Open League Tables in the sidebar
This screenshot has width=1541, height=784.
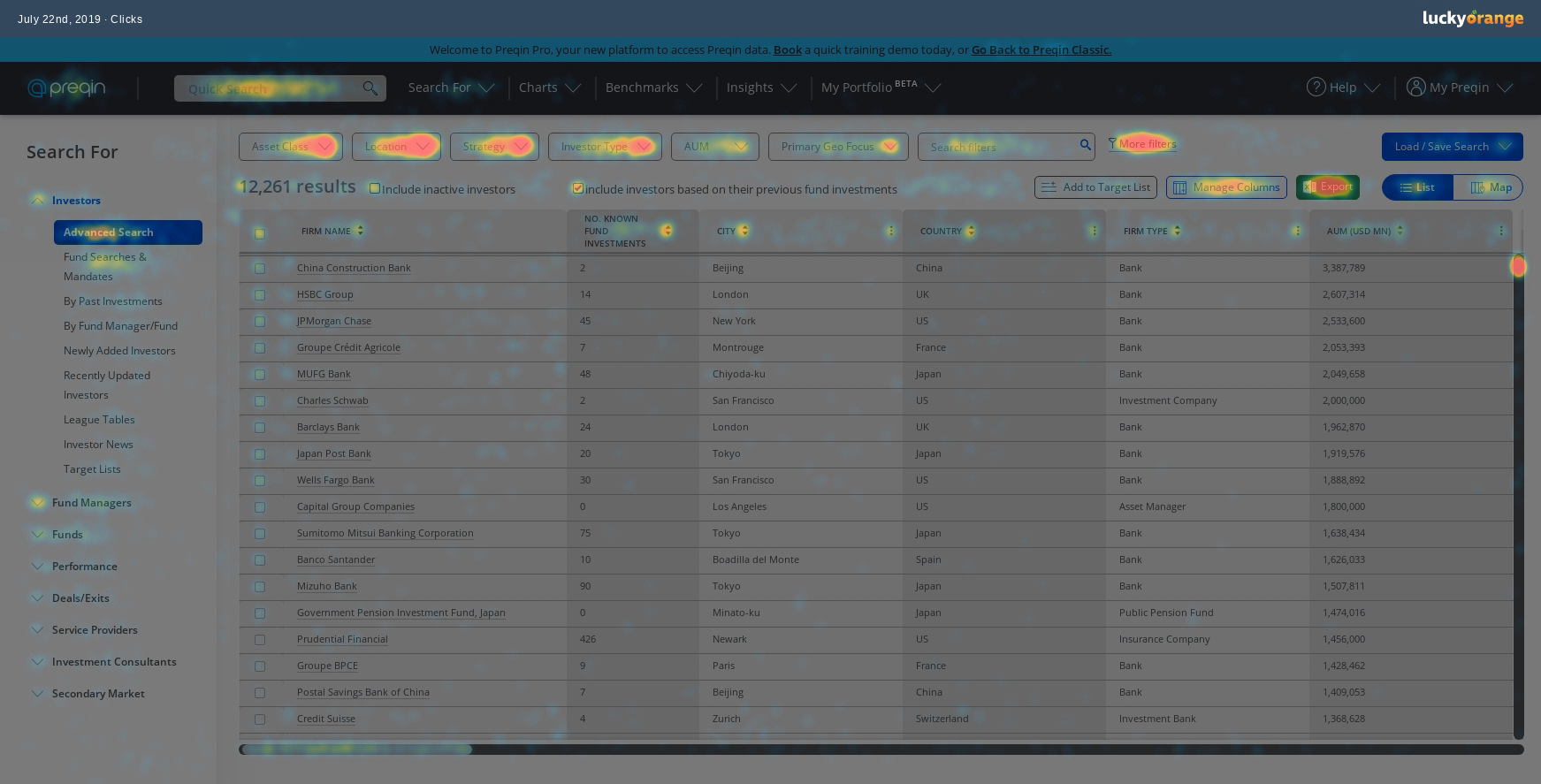tap(99, 420)
